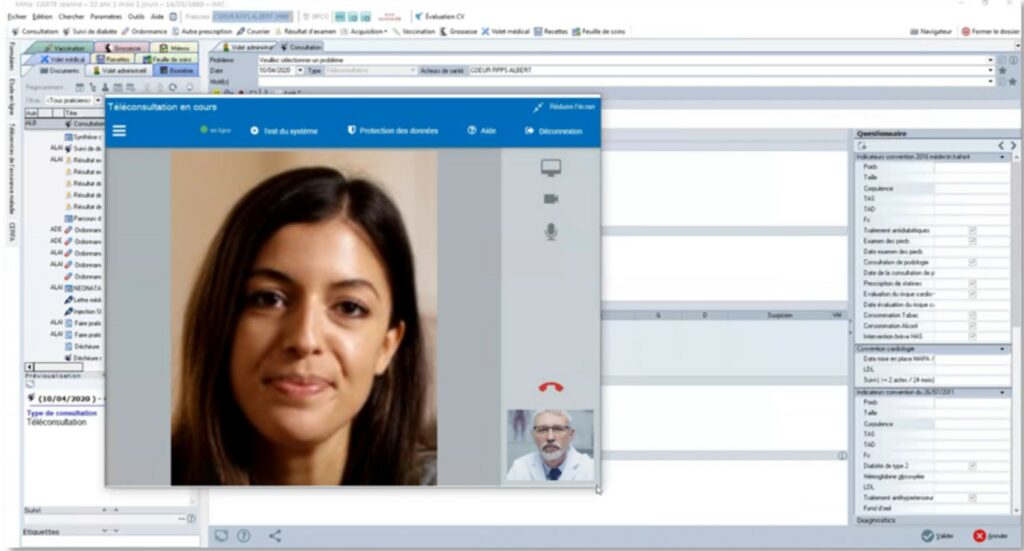The width and height of the screenshot is (1024, 551).
Task: Click Consultation in the toolbar
Action: point(35,31)
